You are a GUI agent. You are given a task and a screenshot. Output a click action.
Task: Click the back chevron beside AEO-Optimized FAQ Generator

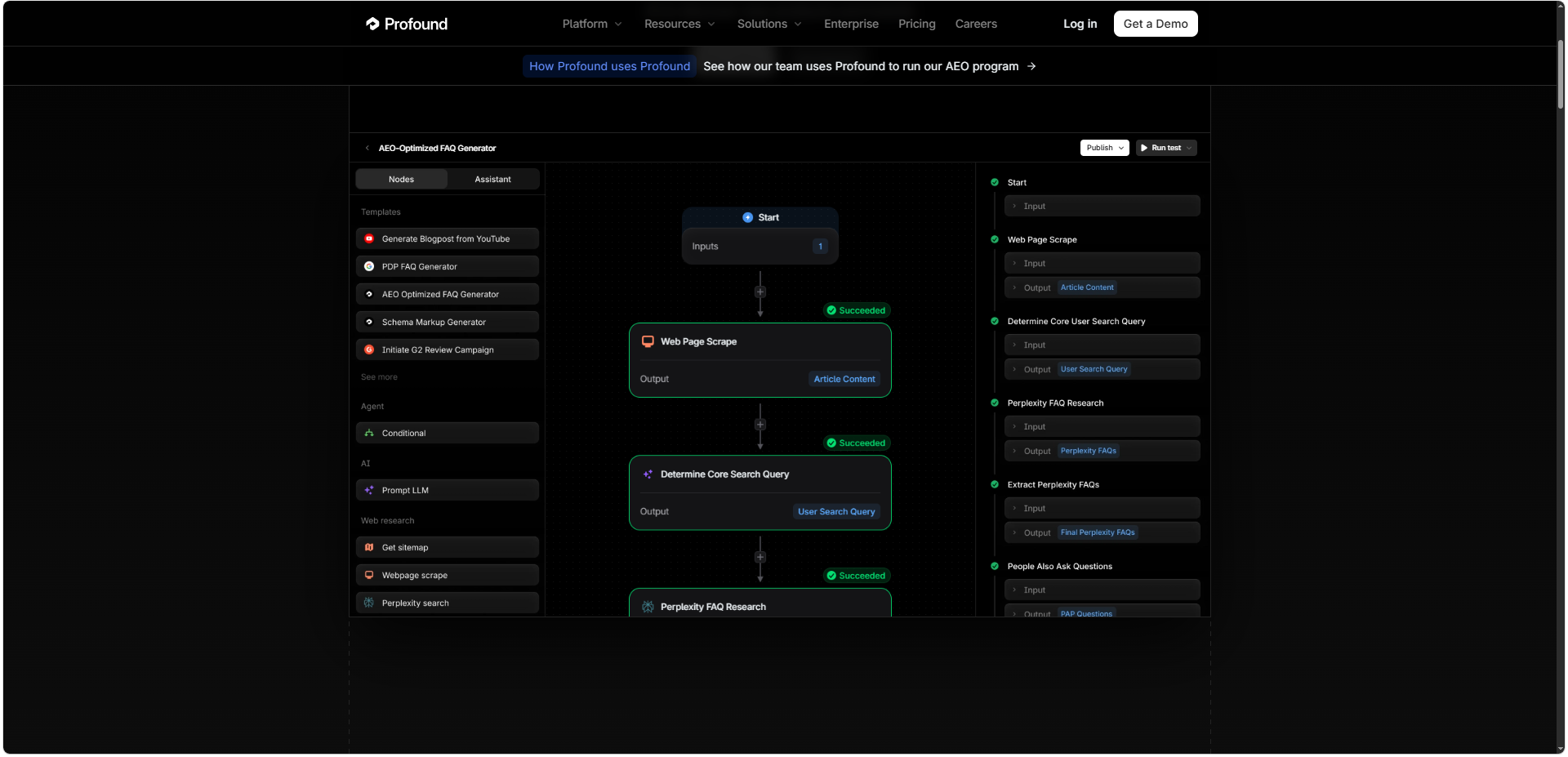click(367, 148)
